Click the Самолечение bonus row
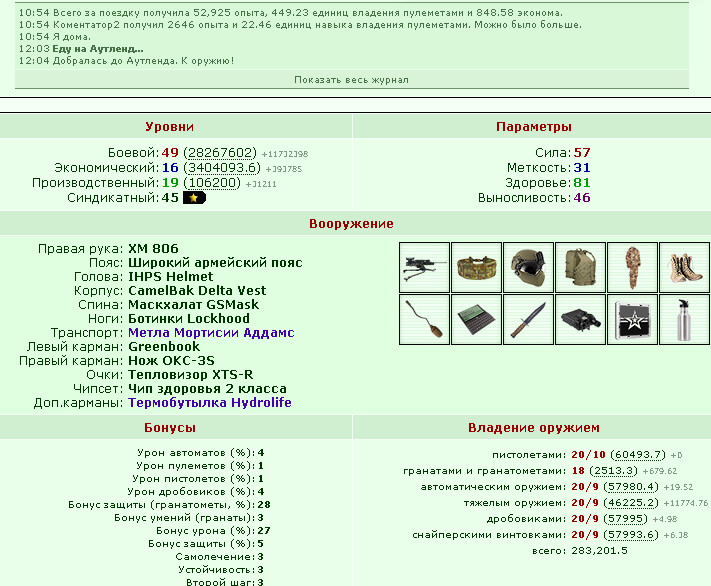This screenshot has height=586, width=711. point(219,557)
